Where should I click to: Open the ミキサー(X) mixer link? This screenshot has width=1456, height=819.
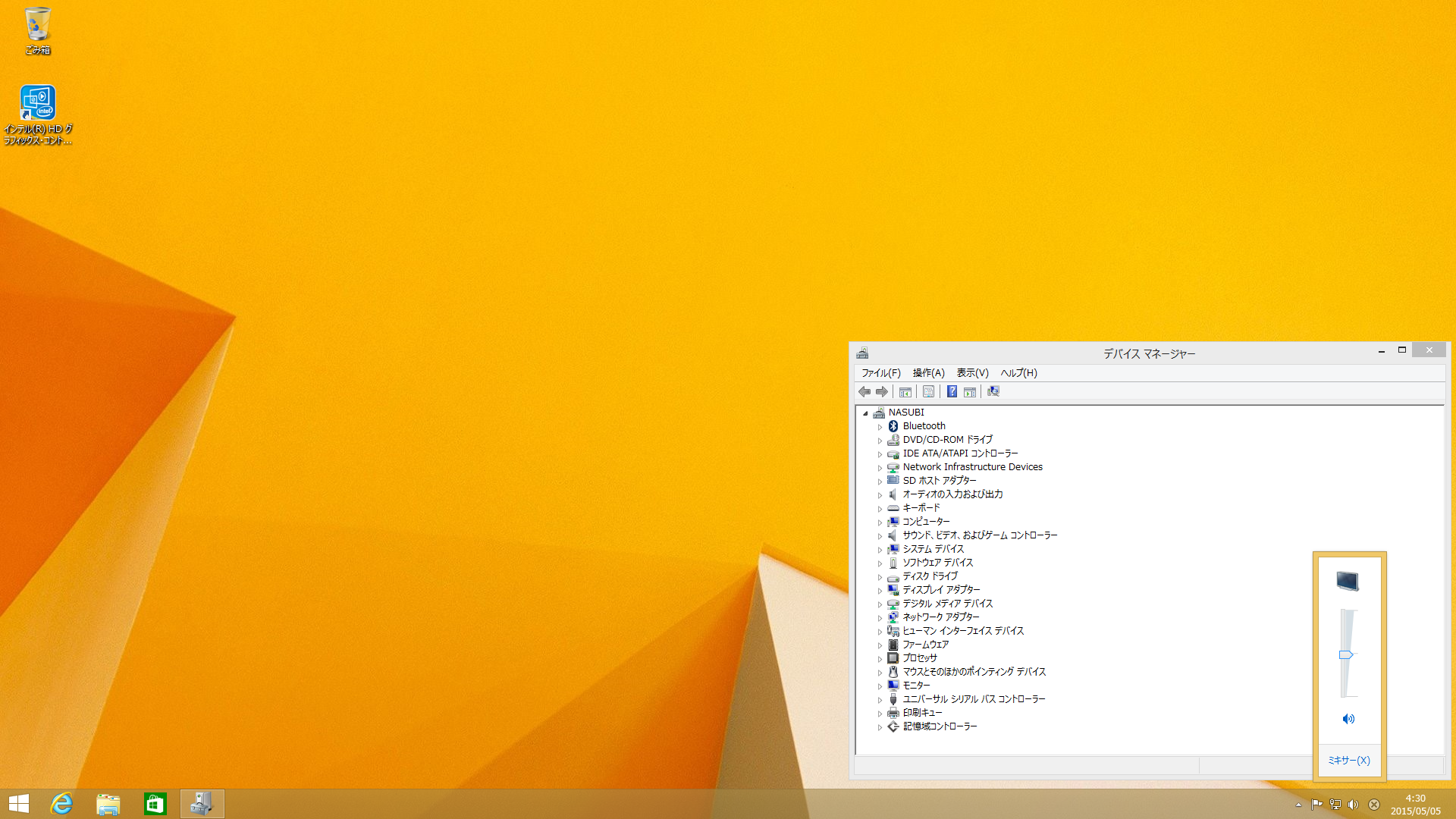1348,760
